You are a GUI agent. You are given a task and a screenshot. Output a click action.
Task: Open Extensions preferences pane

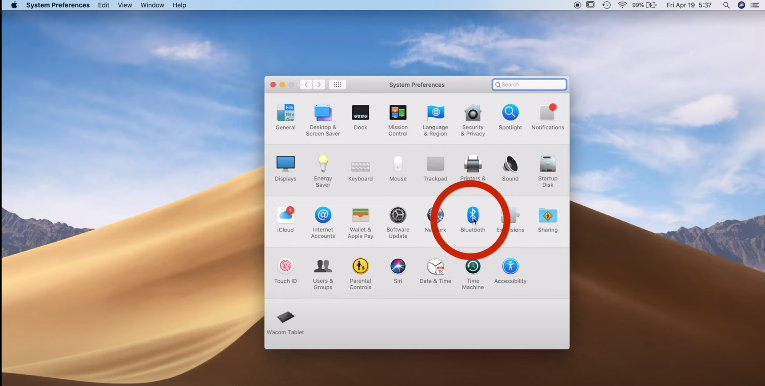(x=510, y=219)
